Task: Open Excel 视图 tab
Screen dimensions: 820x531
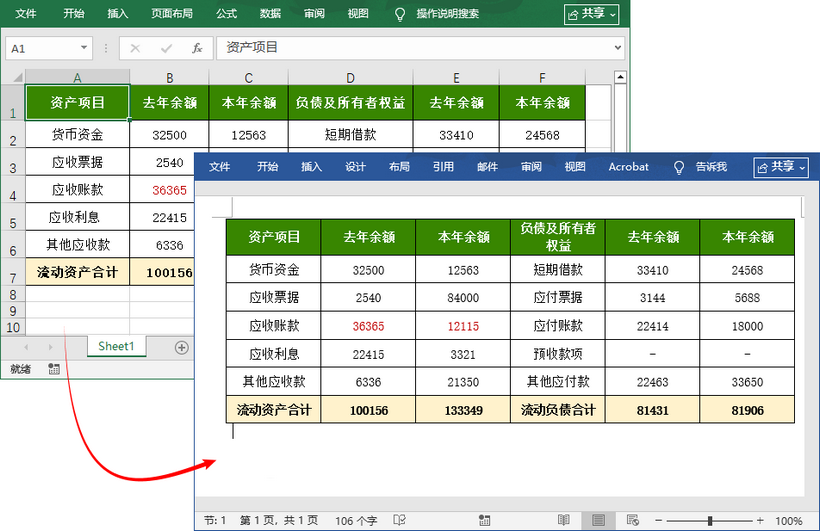Action: point(358,14)
